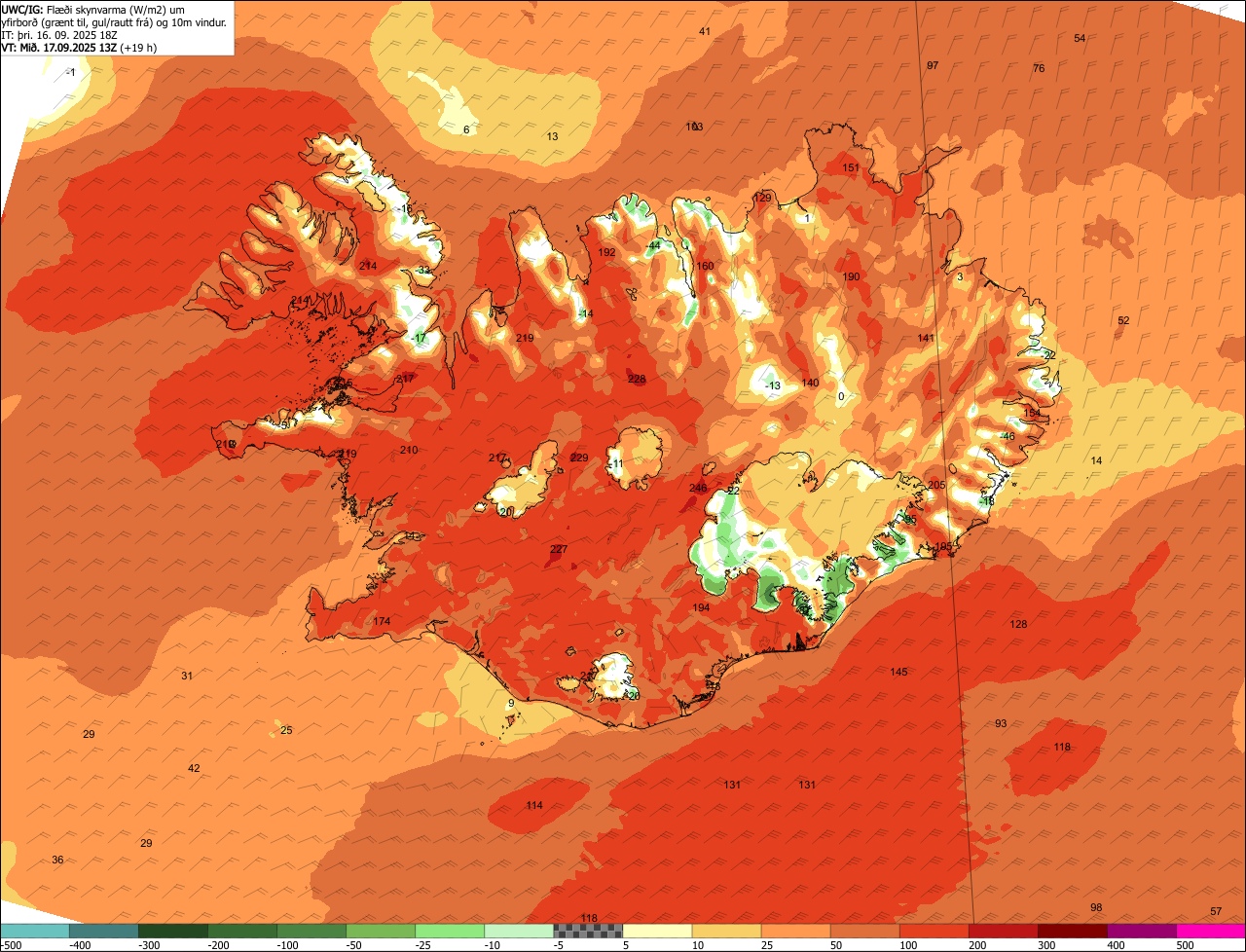Click the map value 13 north of Iceland
1246x952 pixels.
click(x=552, y=137)
